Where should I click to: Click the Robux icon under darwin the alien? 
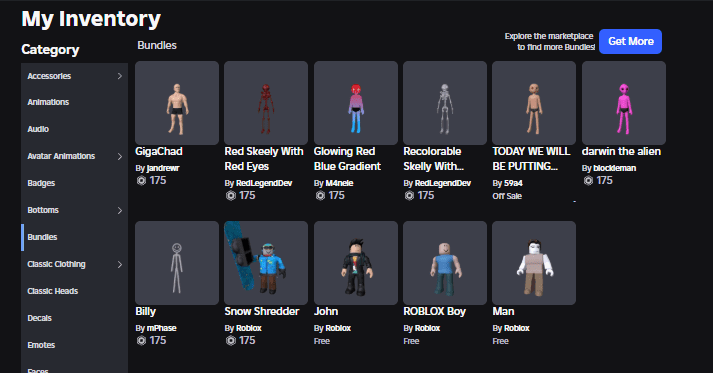click(588, 181)
